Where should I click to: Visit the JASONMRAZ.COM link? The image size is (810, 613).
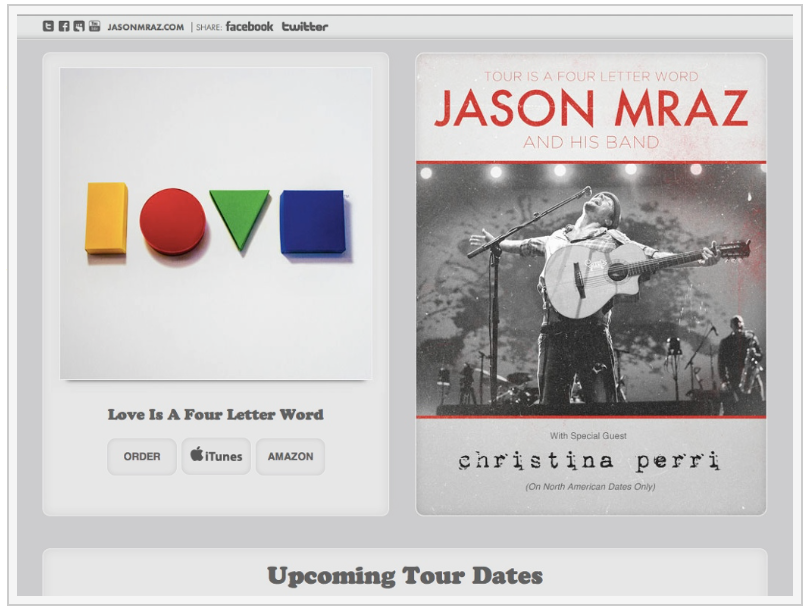click(146, 27)
